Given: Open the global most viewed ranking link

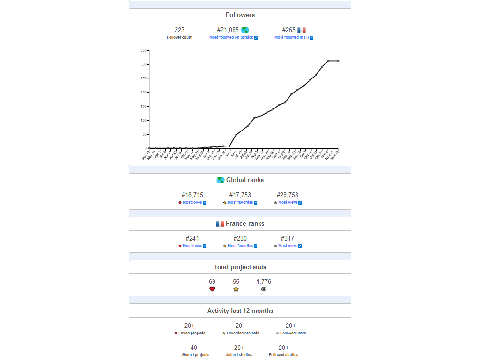Looking at the screenshot, I should tap(287, 202).
